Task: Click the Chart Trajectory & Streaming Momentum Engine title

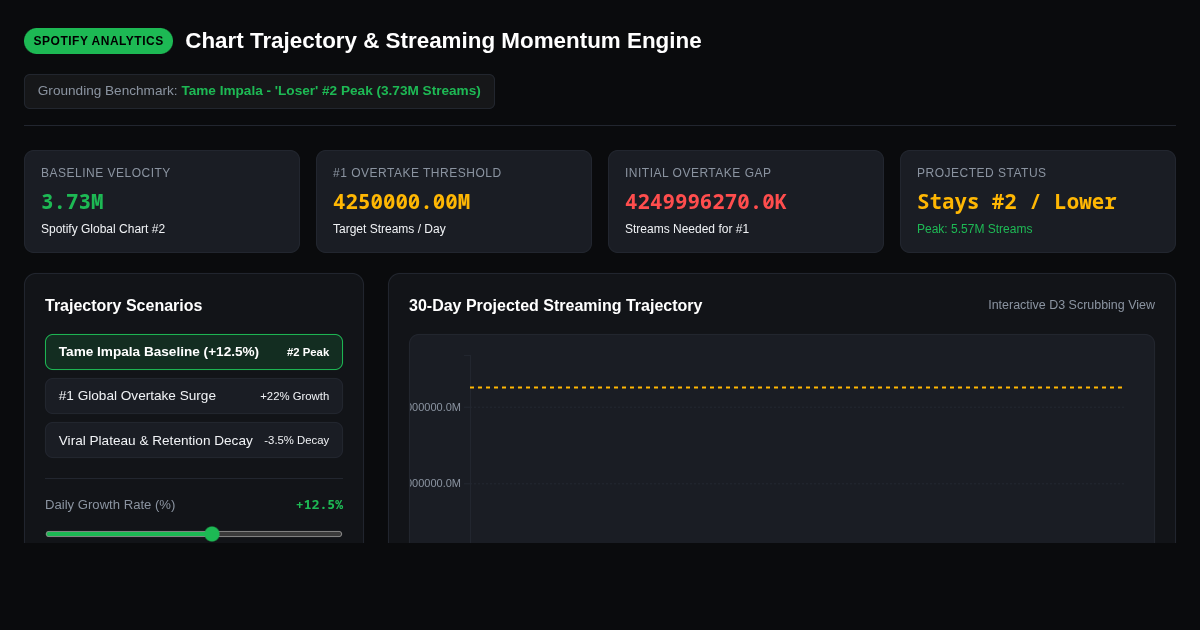Action: pyautogui.click(x=443, y=41)
